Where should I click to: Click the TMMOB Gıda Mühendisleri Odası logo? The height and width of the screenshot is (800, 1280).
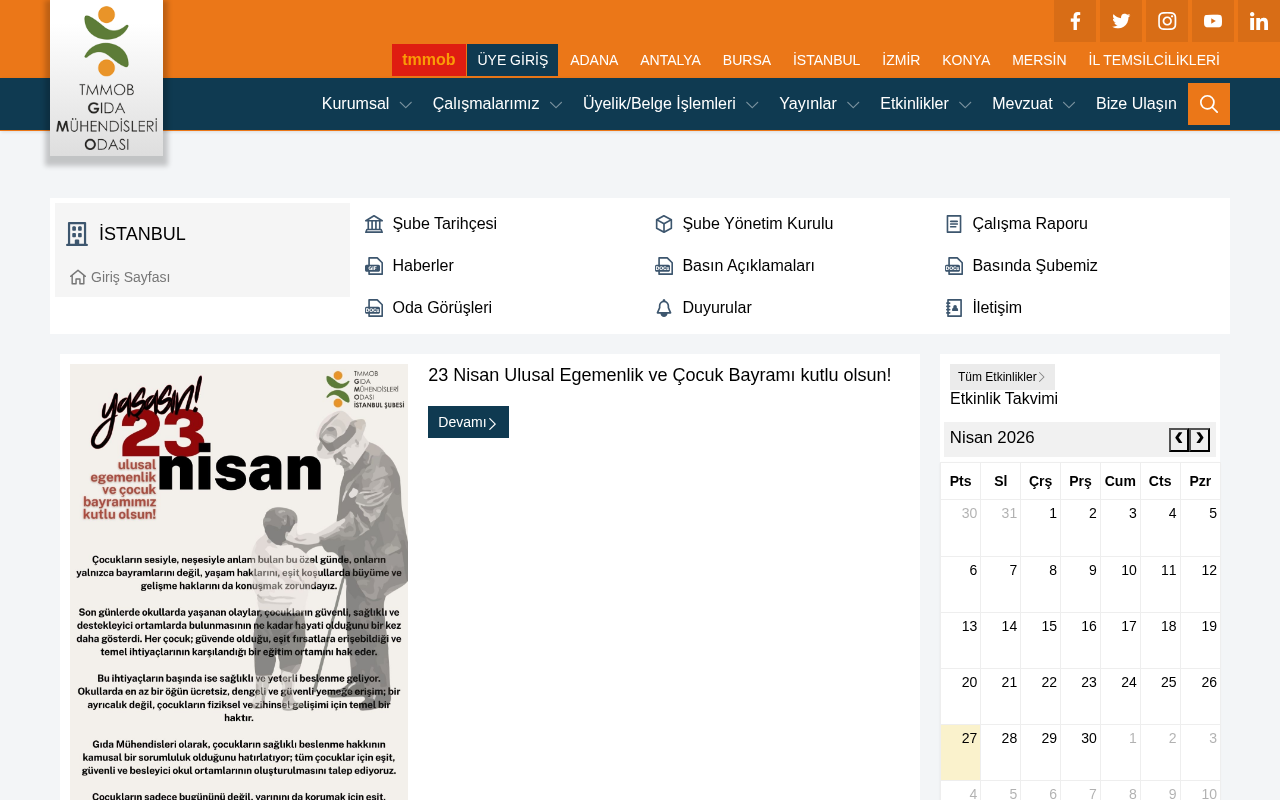click(107, 78)
